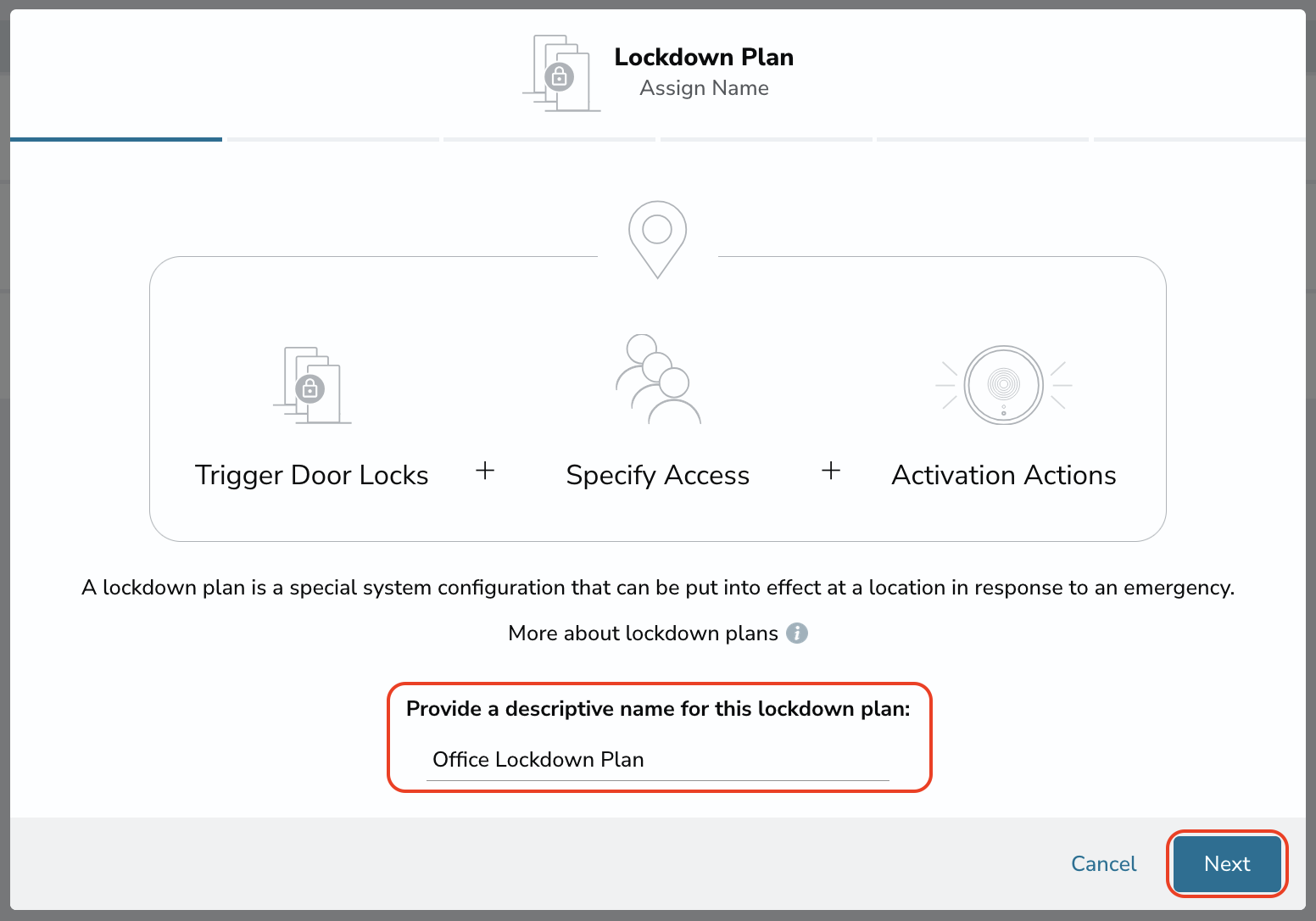
Task: Select the third progress step segment
Action: [549, 139]
